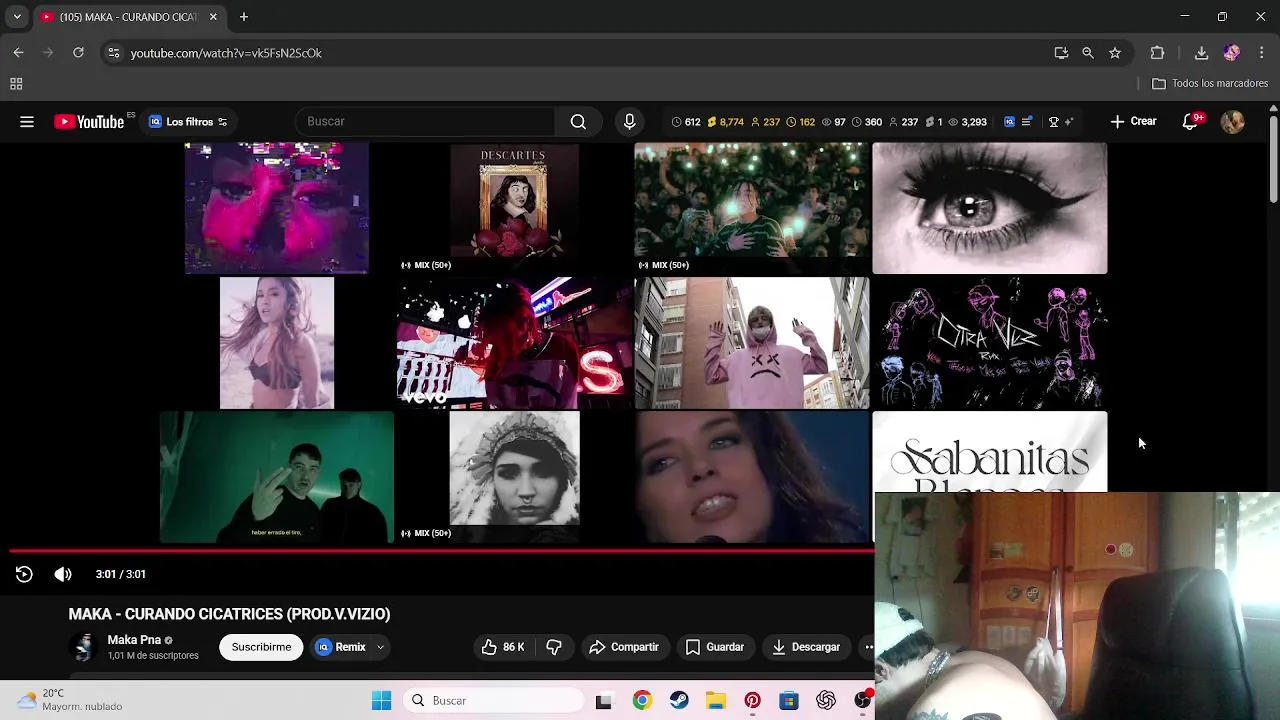The height and width of the screenshot is (720, 1280).
Task: Expand the Remix dropdown arrow
Action: [x=380, y=647]
